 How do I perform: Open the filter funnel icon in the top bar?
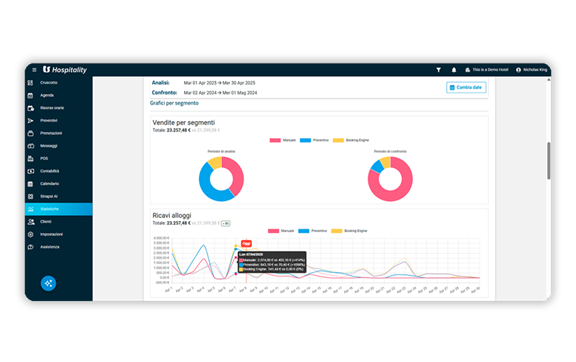pyautogui.click(x=438, y=70)
